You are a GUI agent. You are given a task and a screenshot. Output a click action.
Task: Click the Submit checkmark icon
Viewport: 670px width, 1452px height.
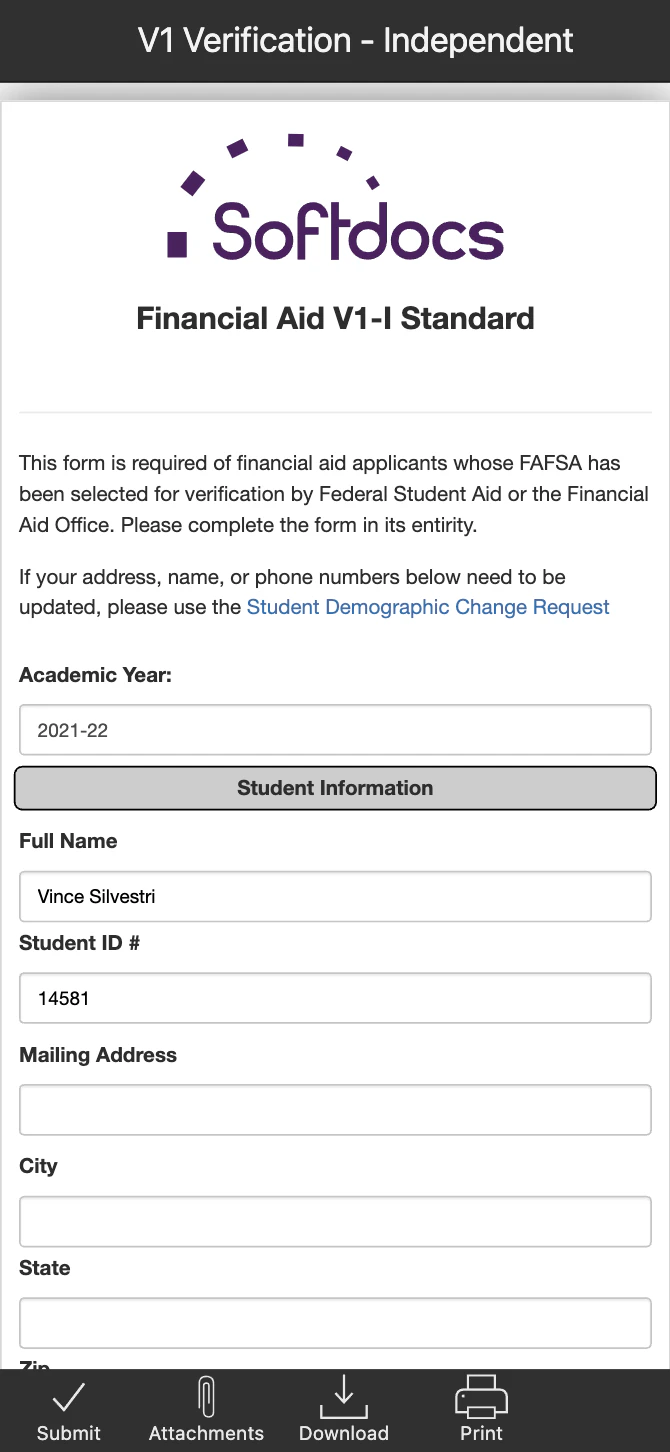68,1397
